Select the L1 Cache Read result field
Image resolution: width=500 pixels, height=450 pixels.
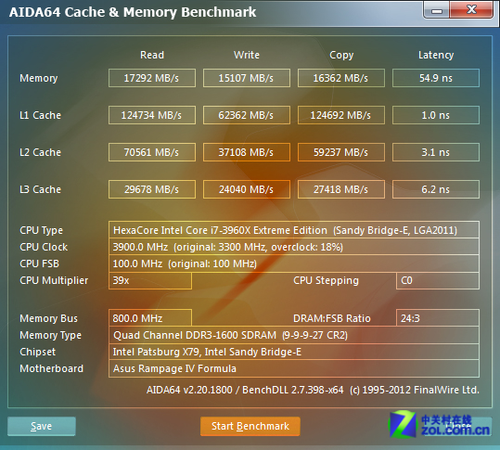coord(152,115)
